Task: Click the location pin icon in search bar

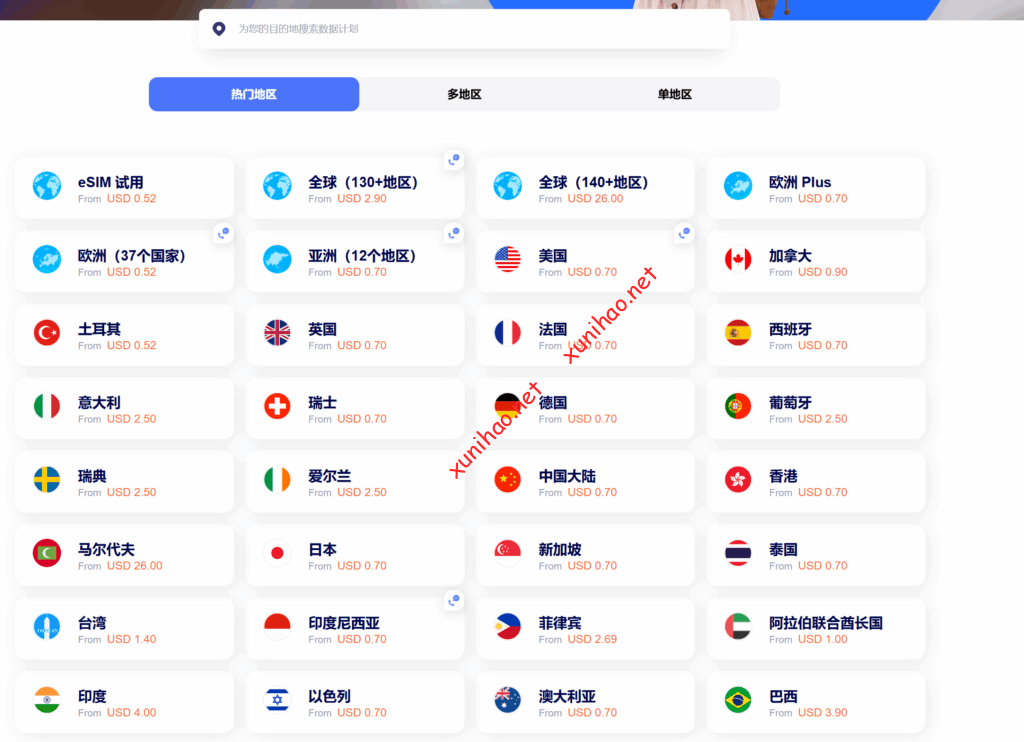Action: click(x=219, y=29)
